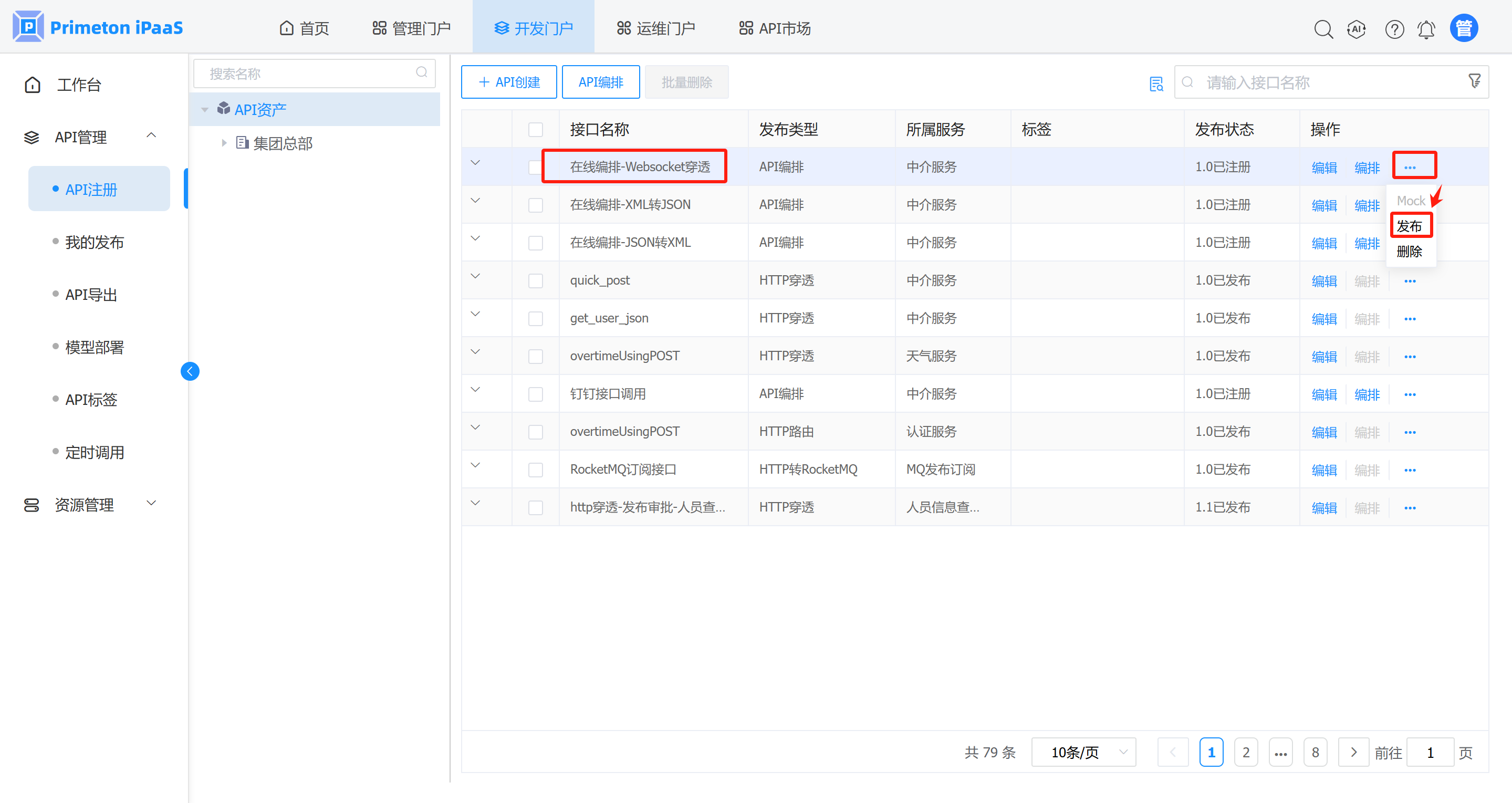Collapse sidebar with the blue arrow button
1512x803 pixels.
[x=190, y=371]
